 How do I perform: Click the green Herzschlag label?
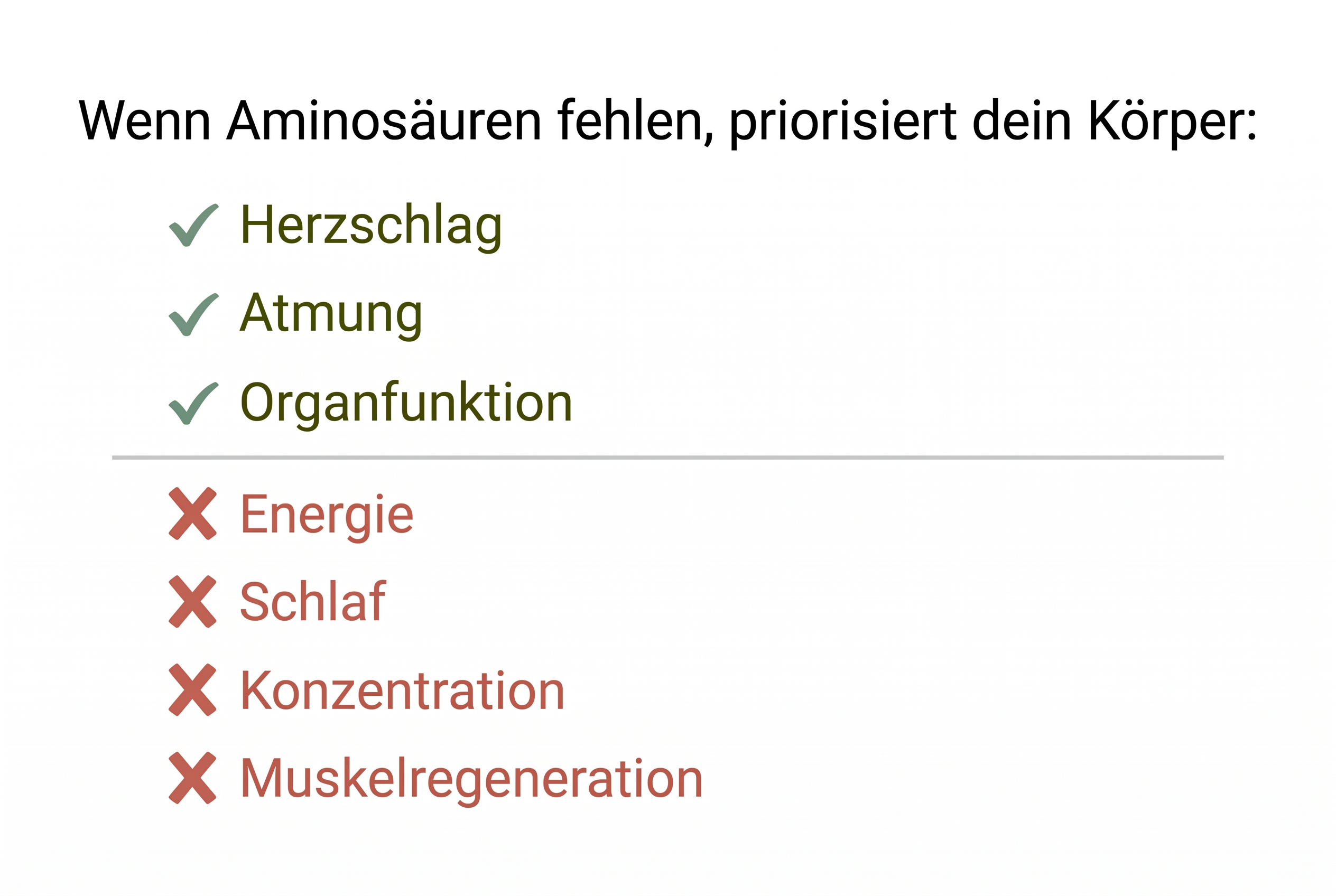[371, 226]
